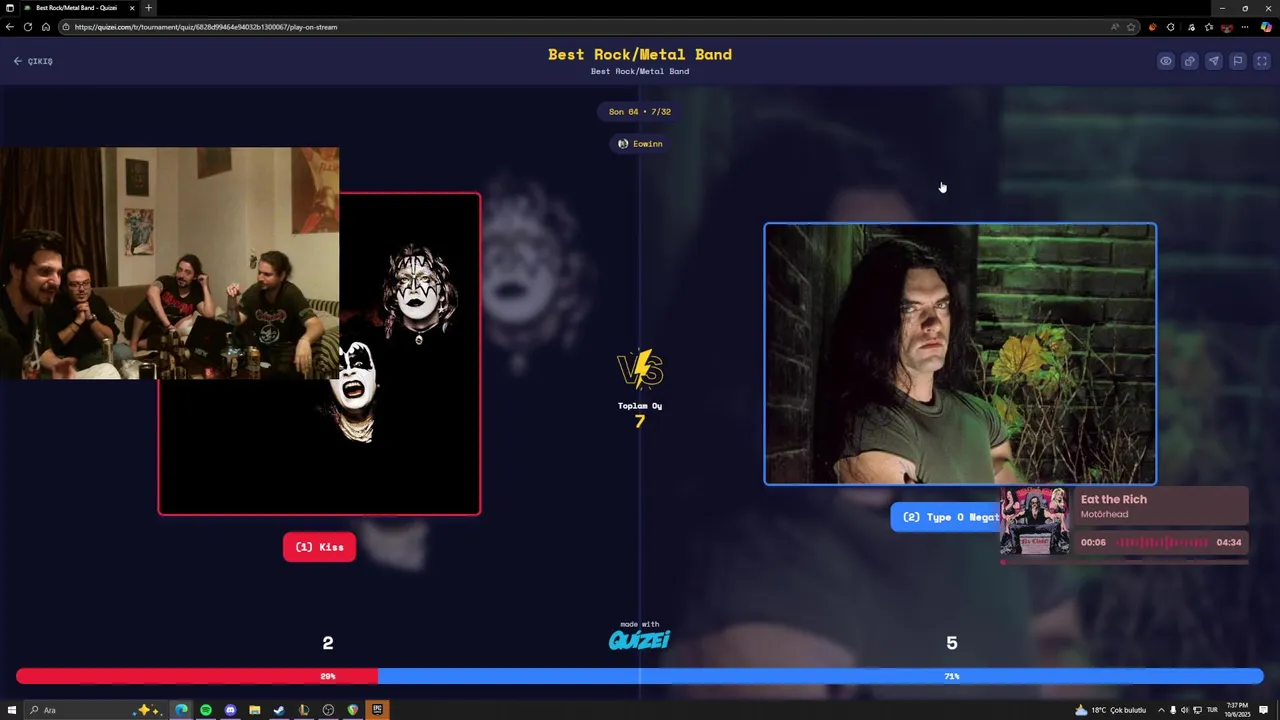Click the Son 64 • 7/32 round indicator
The width and height of the screenshot is (1280, 720).
point(640,112)
